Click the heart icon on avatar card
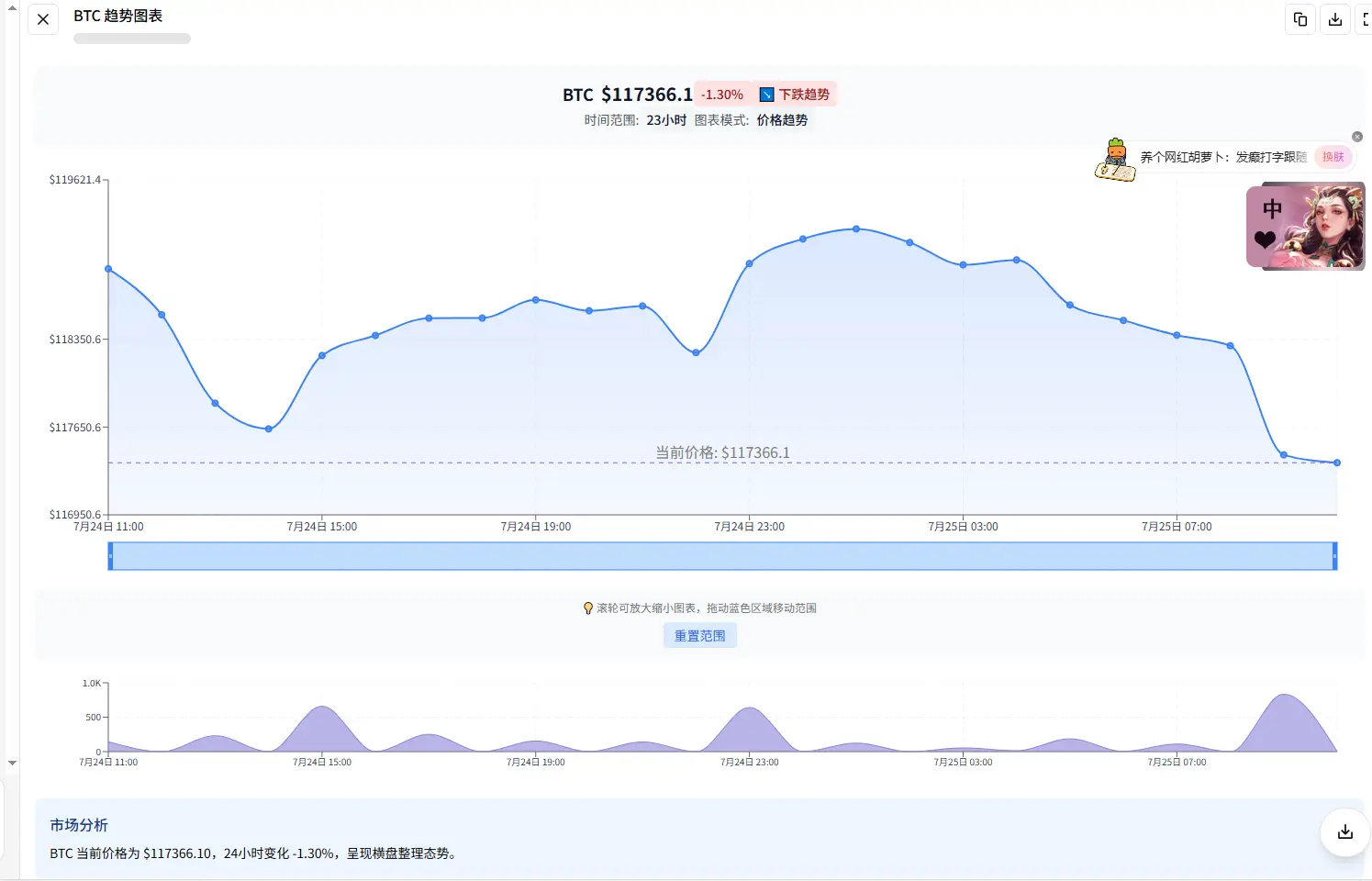1372x881 pixels. pos(1265,240)
